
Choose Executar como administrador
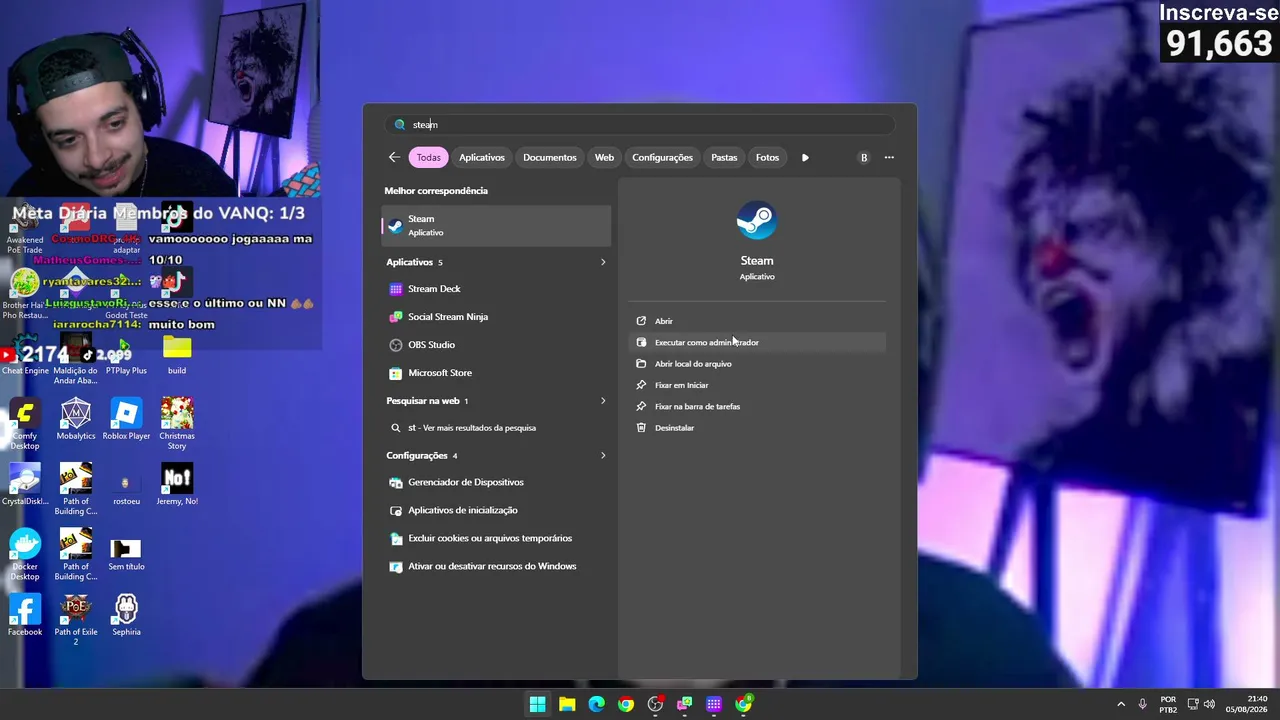[x=757, y=342]
